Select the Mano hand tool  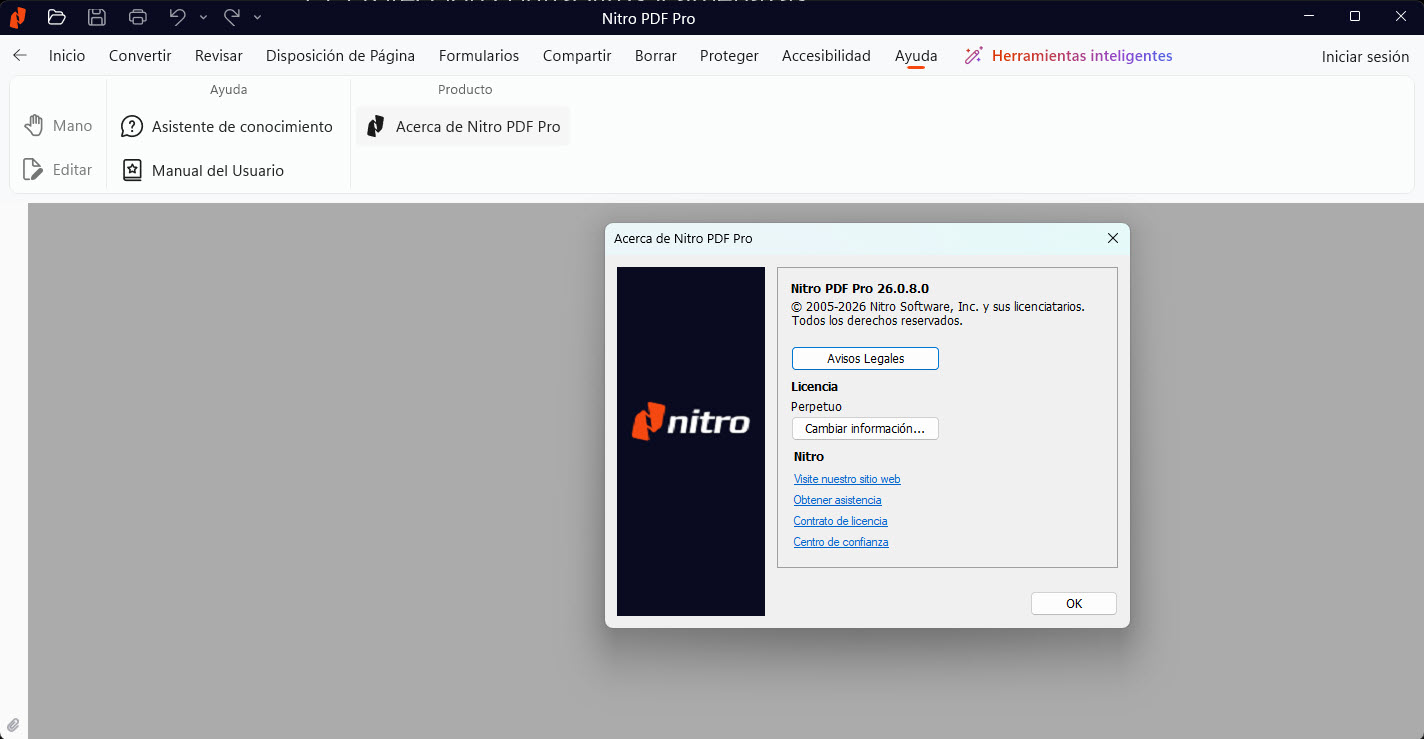(58, 126)
